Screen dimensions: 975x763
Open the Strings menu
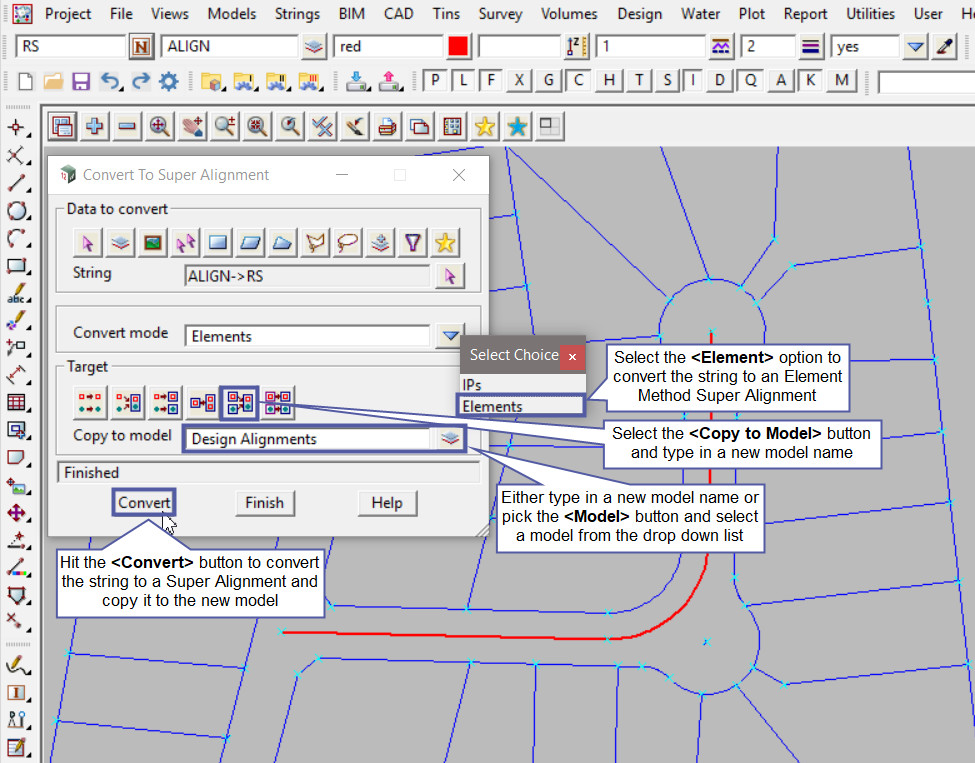[x=296, y=14]
